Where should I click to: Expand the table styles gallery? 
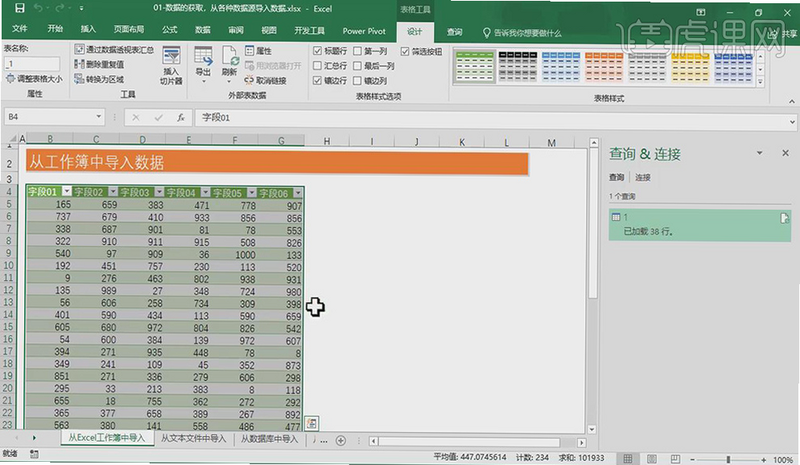760,82
